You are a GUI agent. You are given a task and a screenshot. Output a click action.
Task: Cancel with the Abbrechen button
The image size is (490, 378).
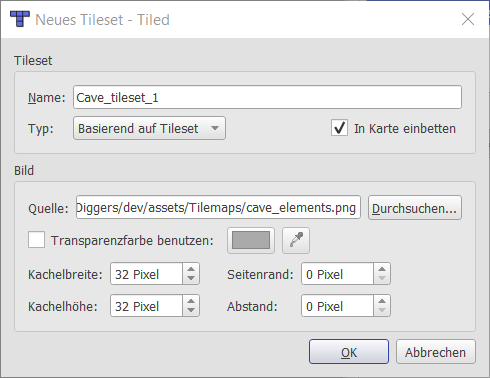pos(436,352)
